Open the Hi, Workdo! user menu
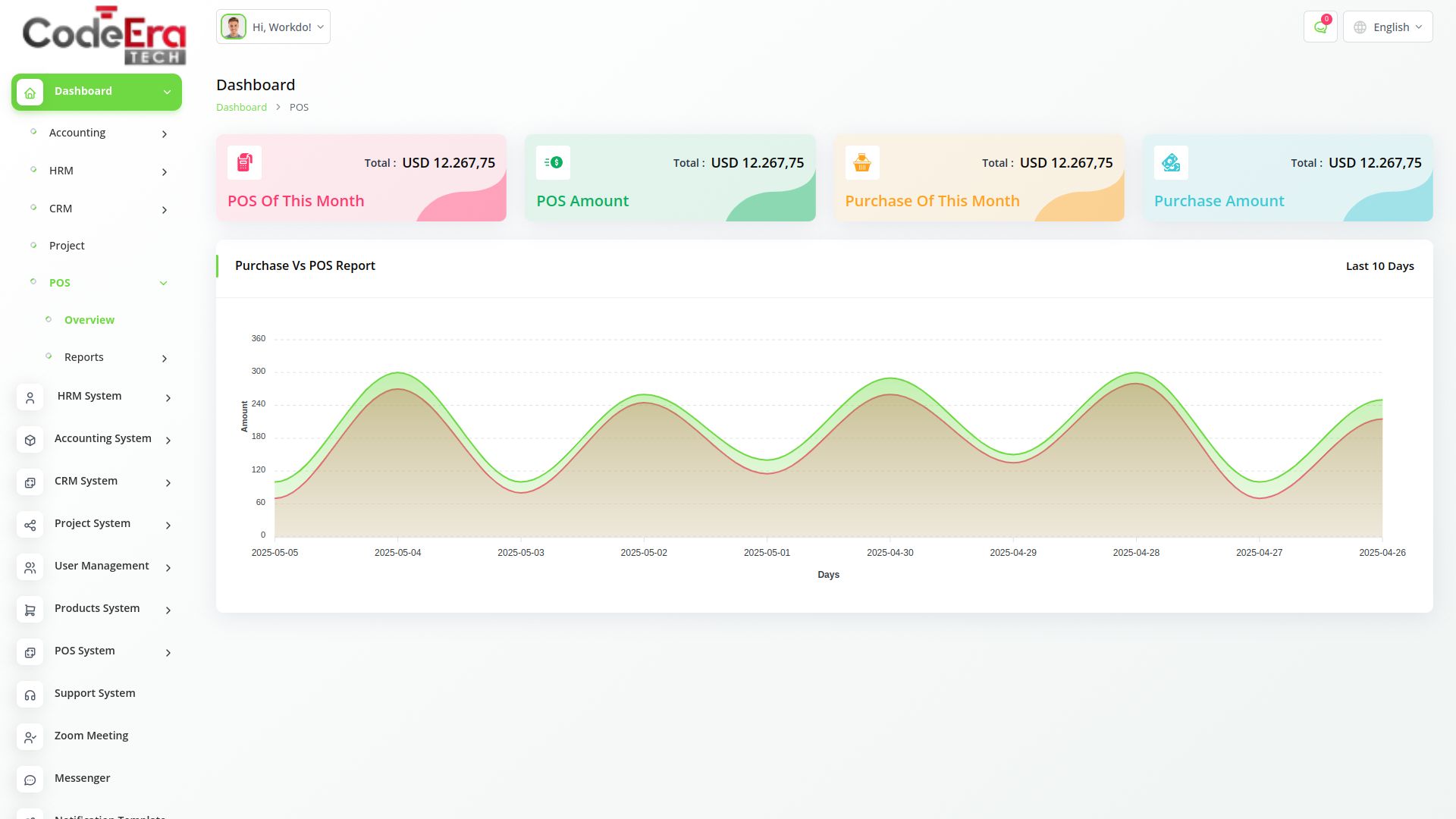 click(x=273, y=27)
